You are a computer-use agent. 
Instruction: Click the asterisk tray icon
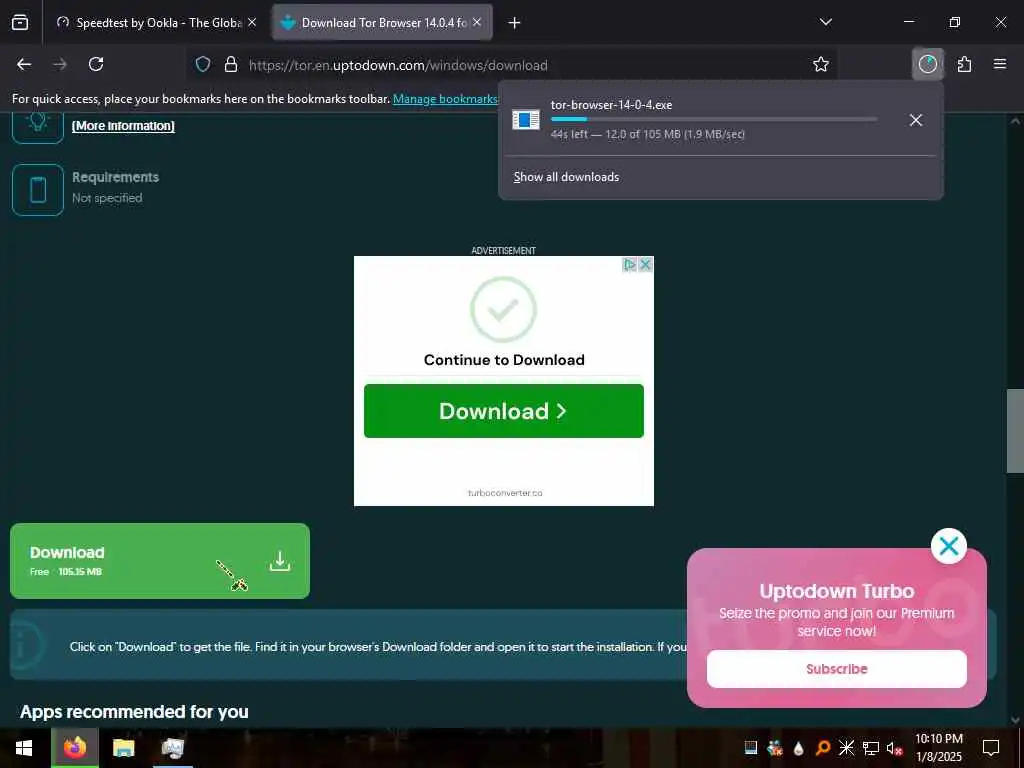846,748
